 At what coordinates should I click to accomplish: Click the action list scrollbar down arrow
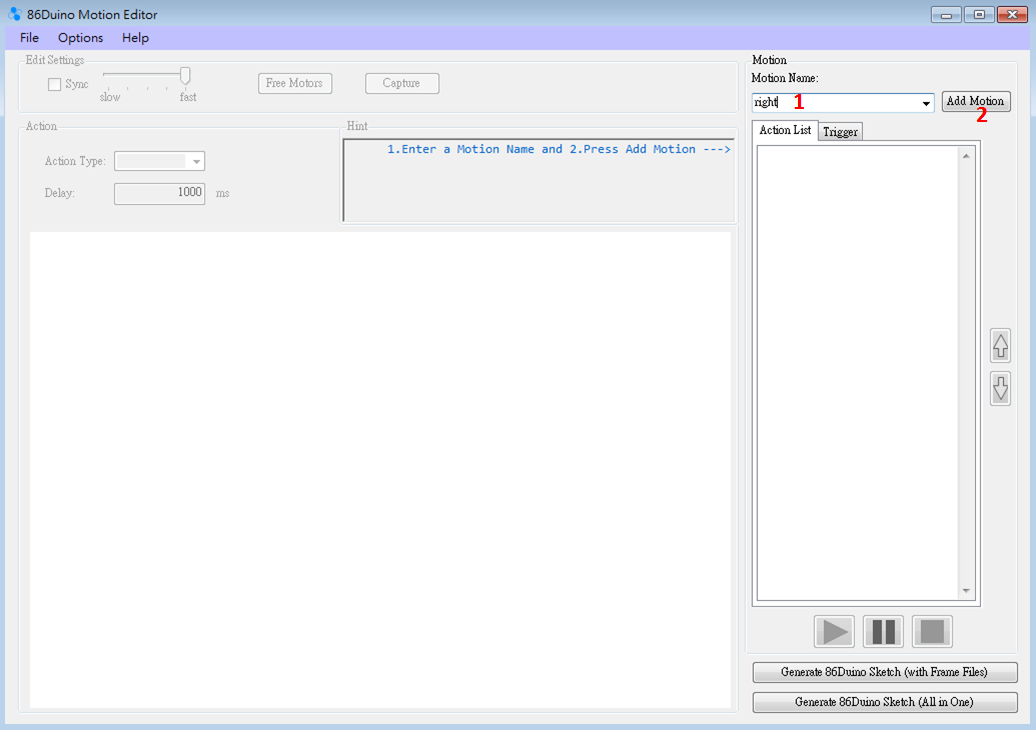966,591
